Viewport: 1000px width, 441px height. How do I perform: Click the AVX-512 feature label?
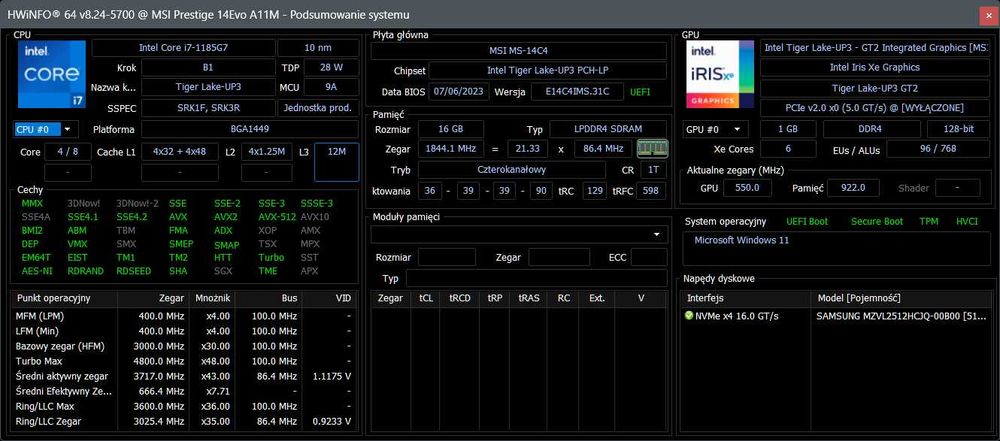coord(277,216)
